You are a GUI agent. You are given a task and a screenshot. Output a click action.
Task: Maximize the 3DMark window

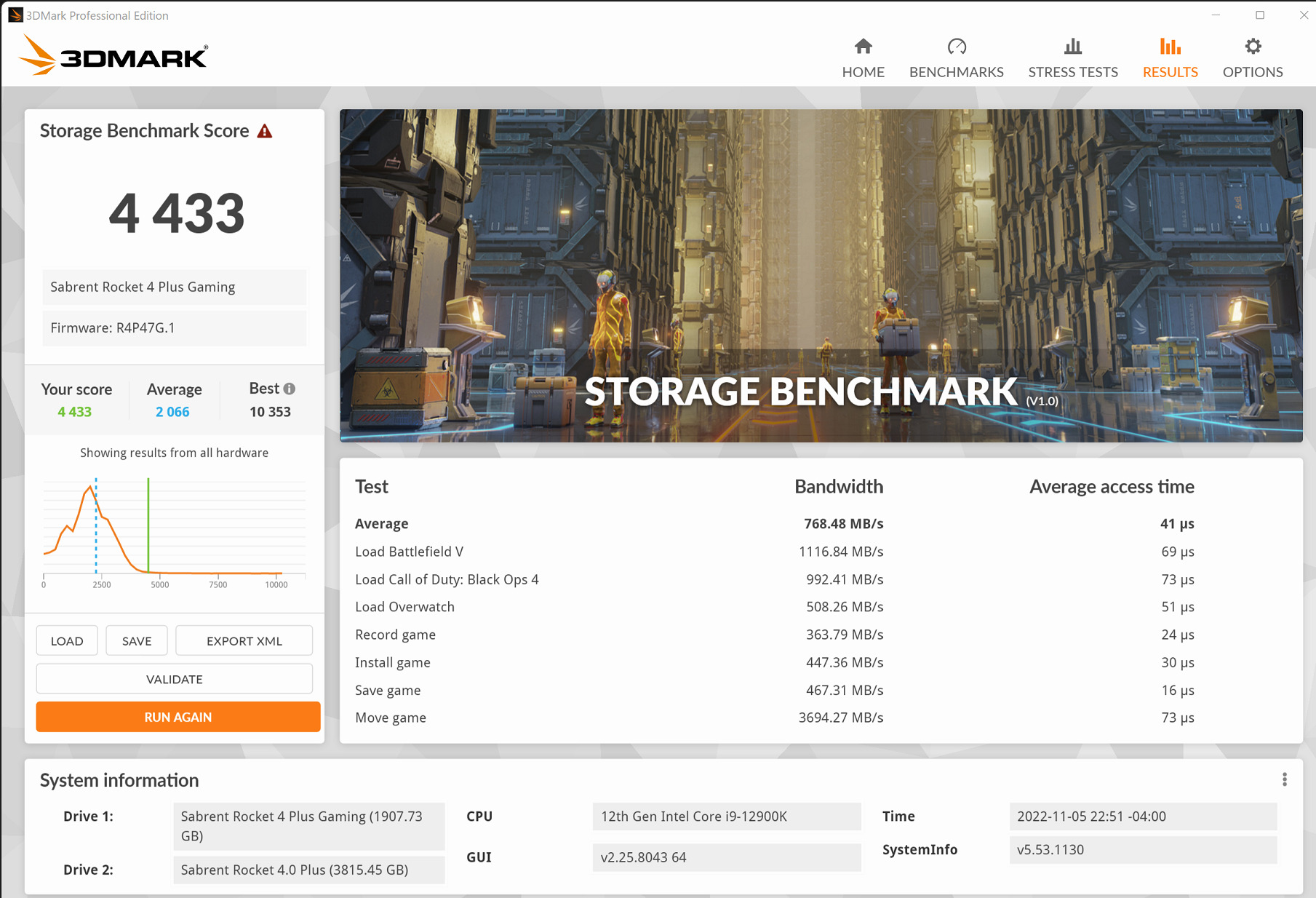[x=1260, y=15]
